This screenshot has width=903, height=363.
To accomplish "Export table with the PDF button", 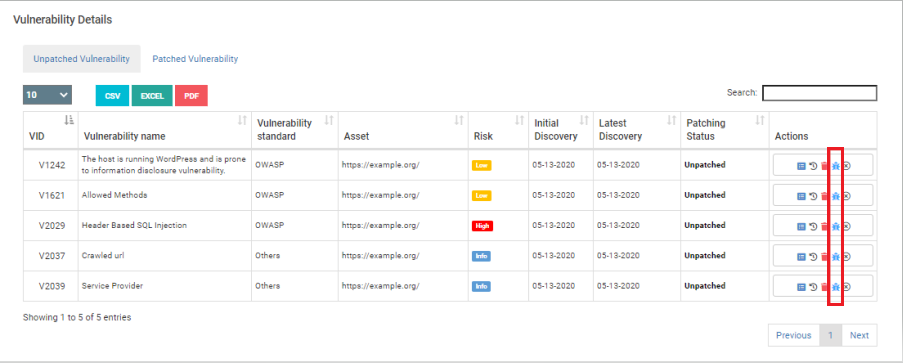I will click(191, 96).
